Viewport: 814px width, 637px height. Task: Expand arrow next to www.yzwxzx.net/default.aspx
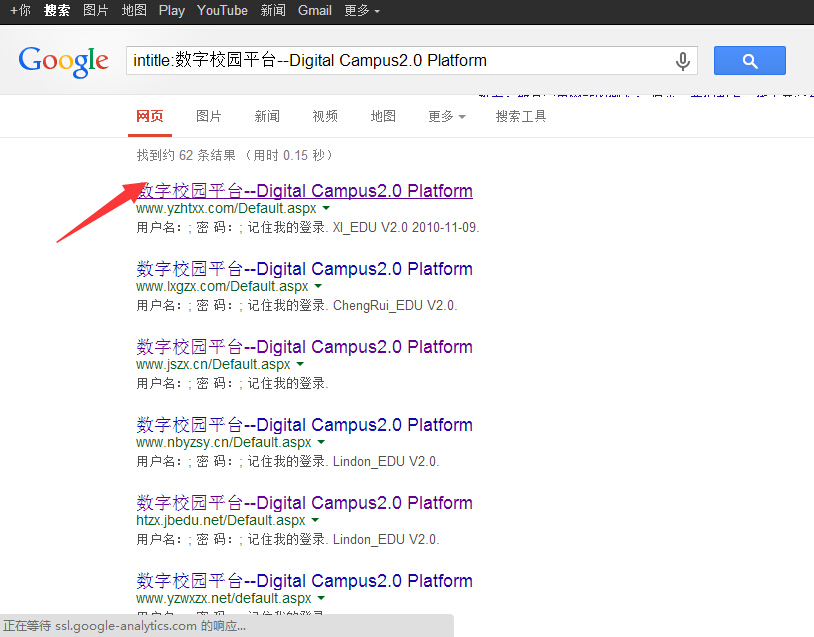tap(321, 598)
